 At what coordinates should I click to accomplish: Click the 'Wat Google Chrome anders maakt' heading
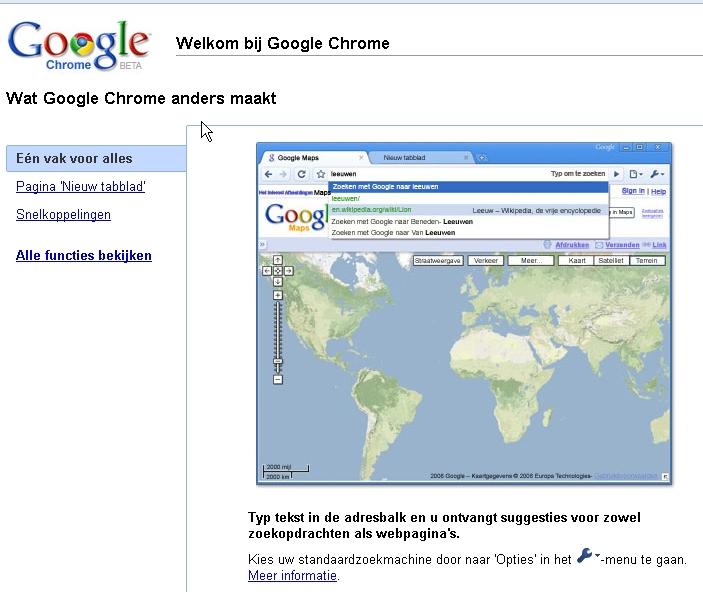(x=141, y=98)
